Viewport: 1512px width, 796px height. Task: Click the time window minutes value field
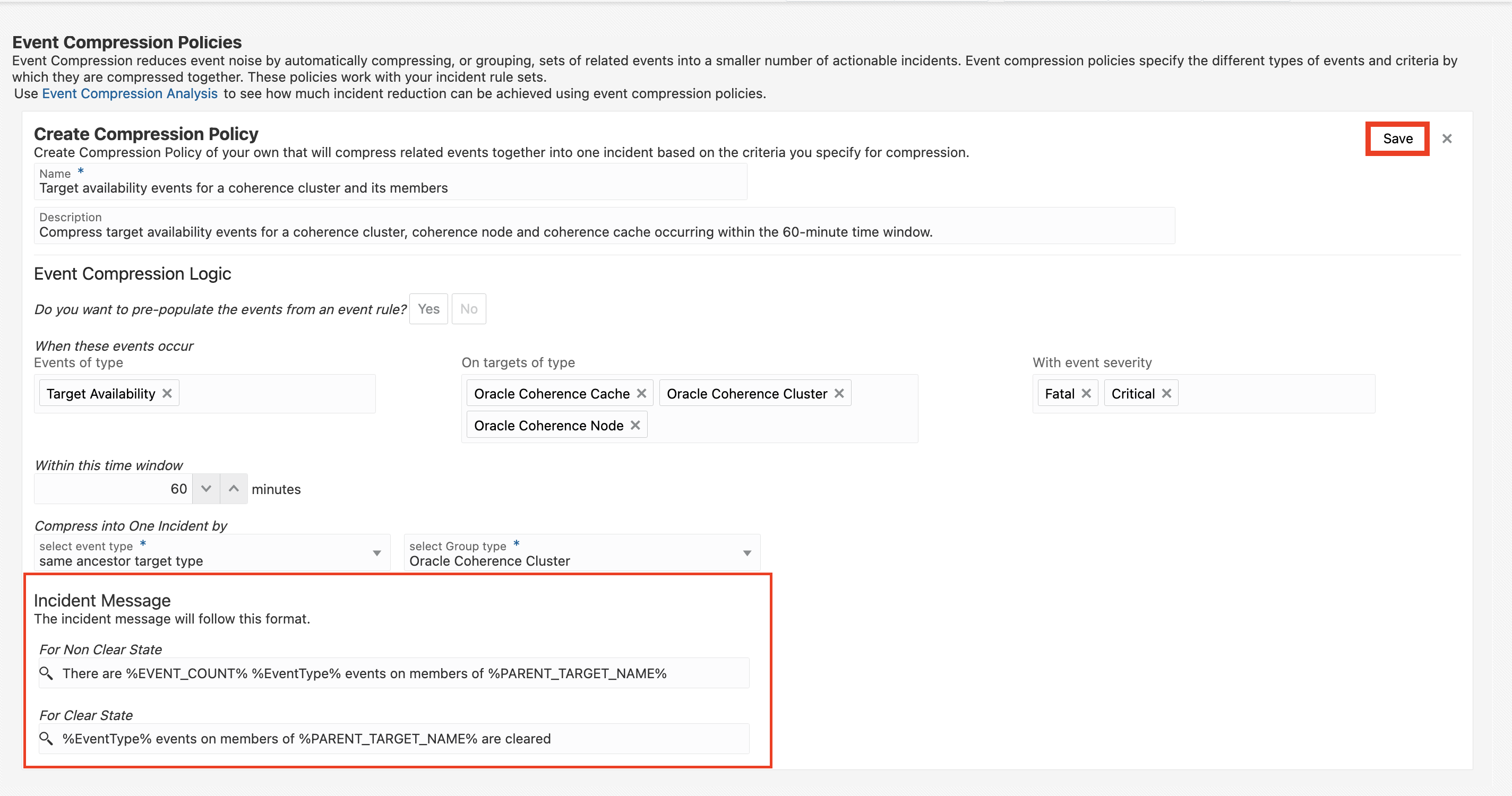point(114,489)
